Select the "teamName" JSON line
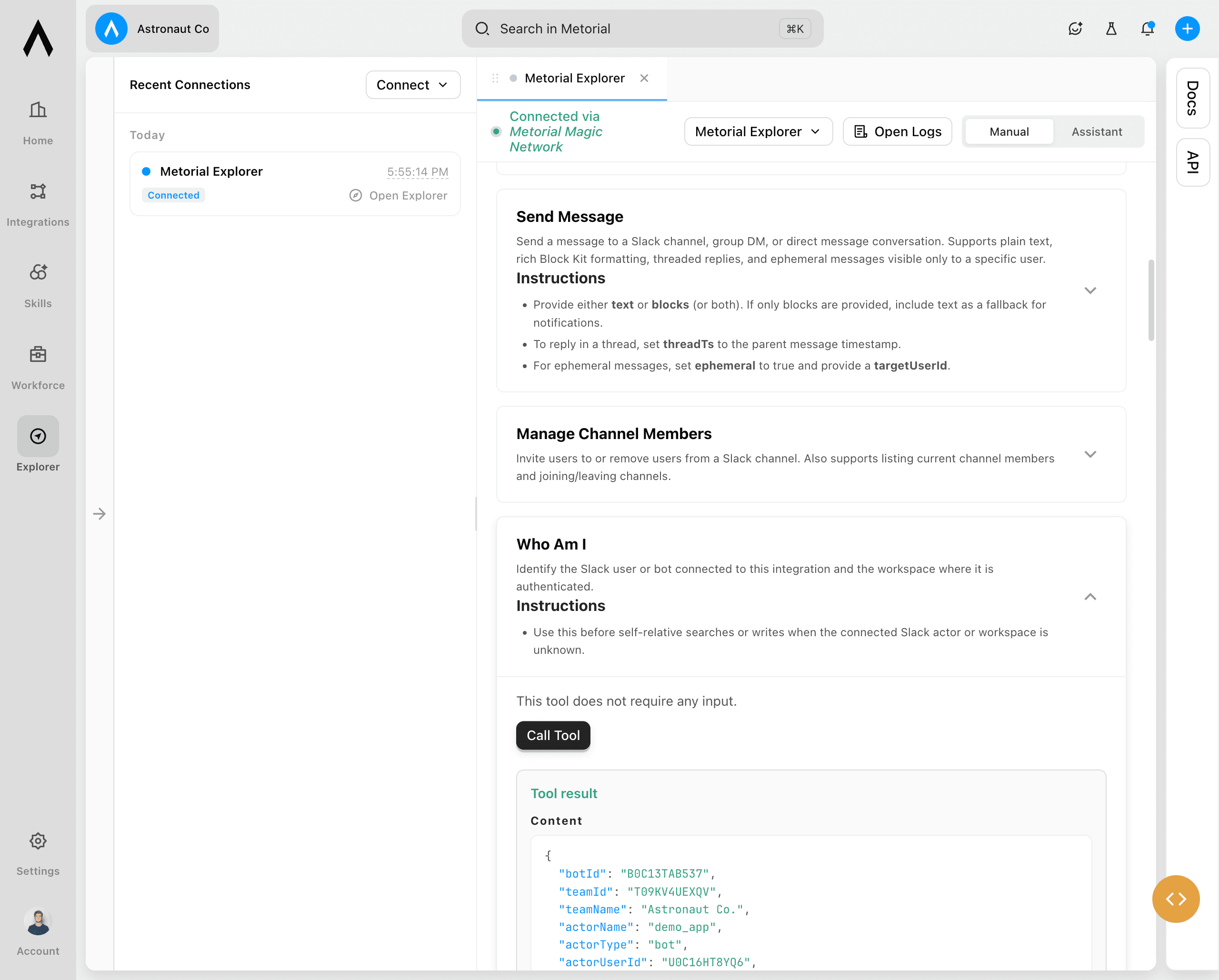The image size is (1219, 980). pos(654,910)
